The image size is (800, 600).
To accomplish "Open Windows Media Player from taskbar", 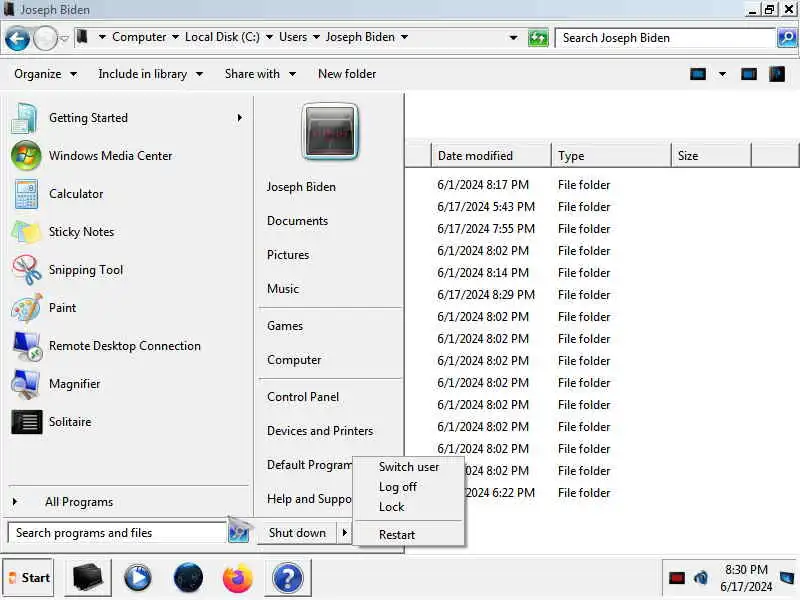I will [137, 578].
